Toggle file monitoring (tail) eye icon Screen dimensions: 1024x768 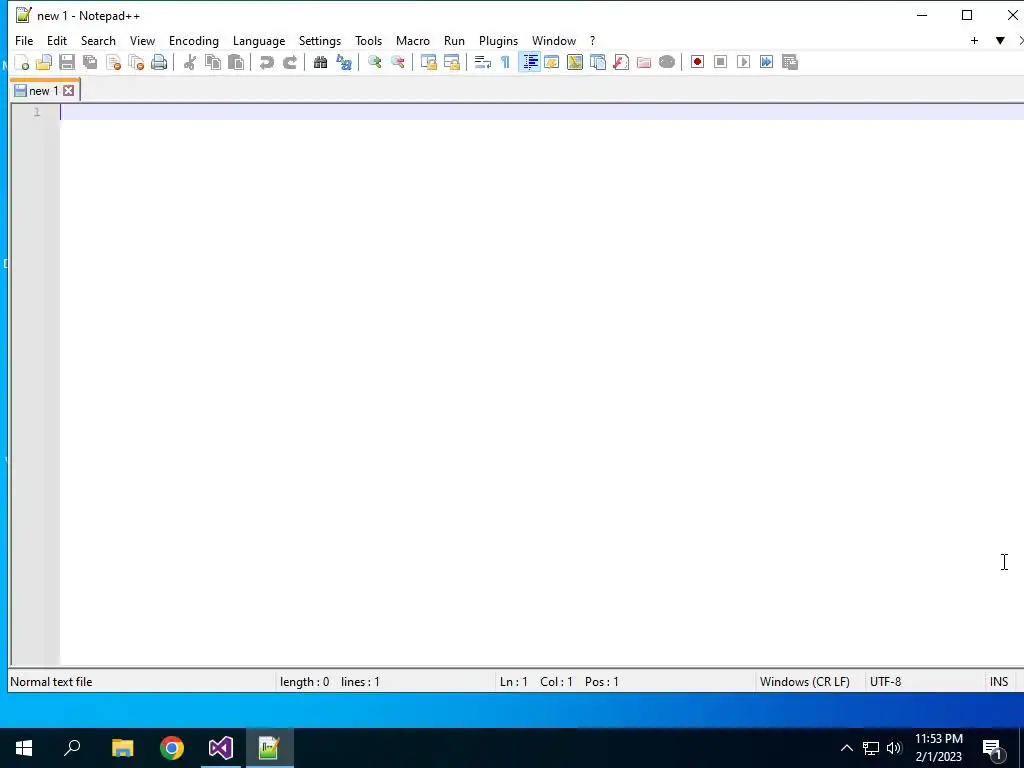coord(667,62)
